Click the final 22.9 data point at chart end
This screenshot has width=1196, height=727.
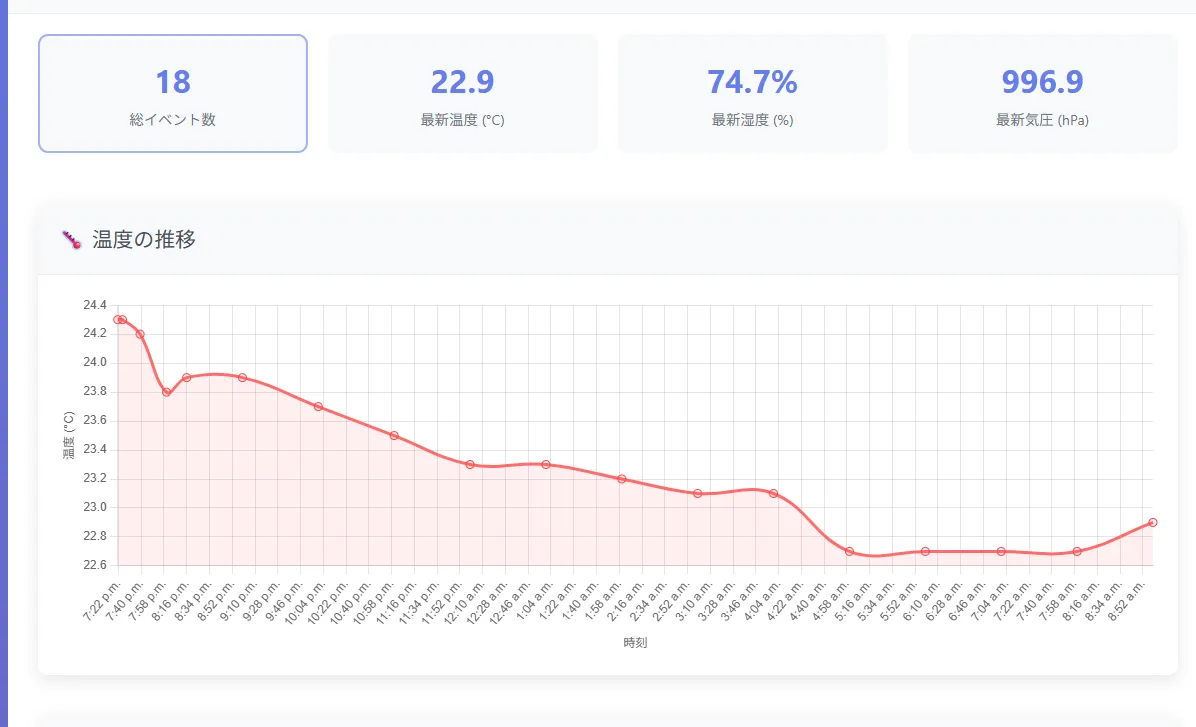coord(1153,522)
